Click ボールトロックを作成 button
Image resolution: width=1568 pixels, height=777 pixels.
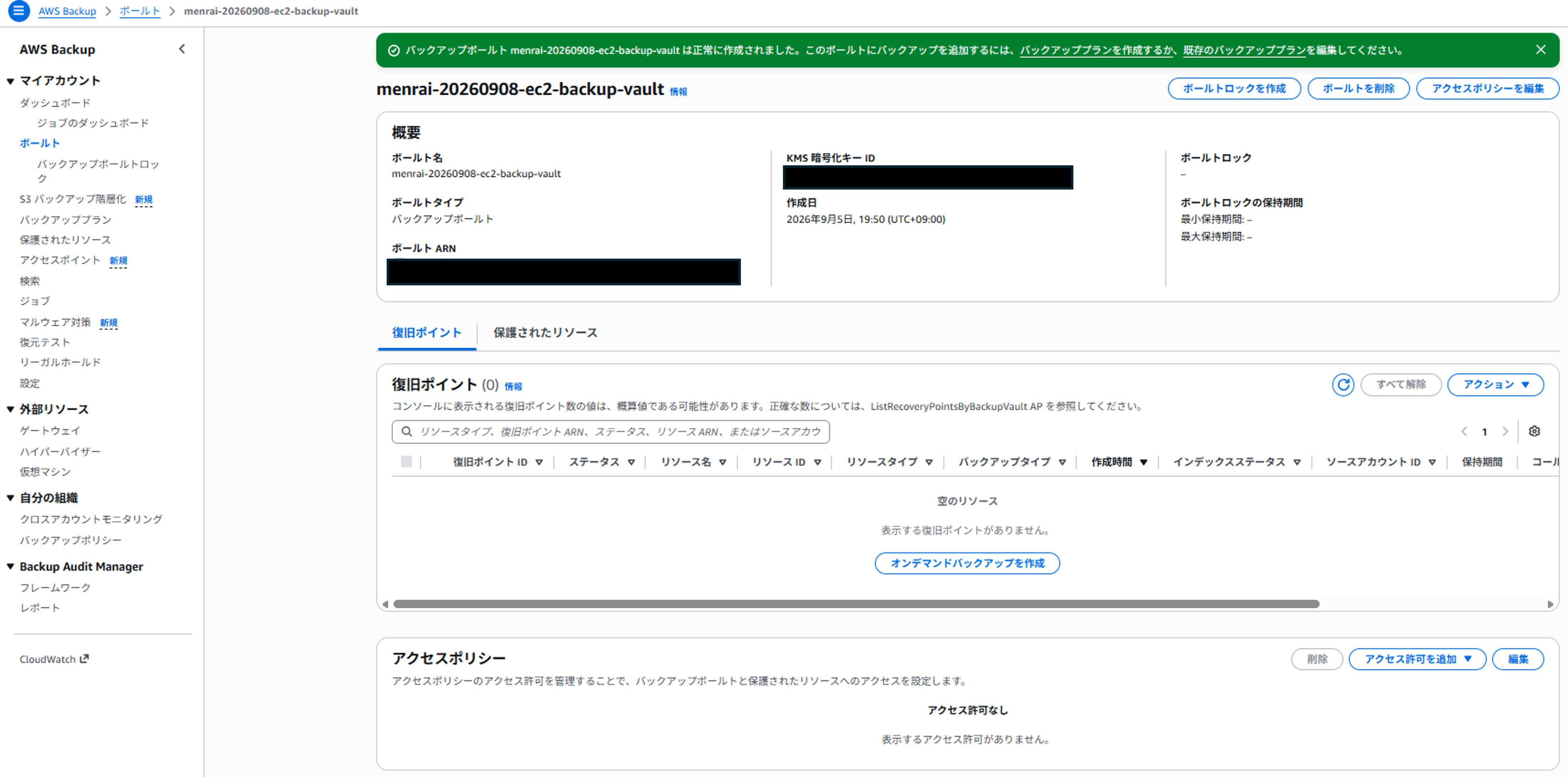[1234, 88]
